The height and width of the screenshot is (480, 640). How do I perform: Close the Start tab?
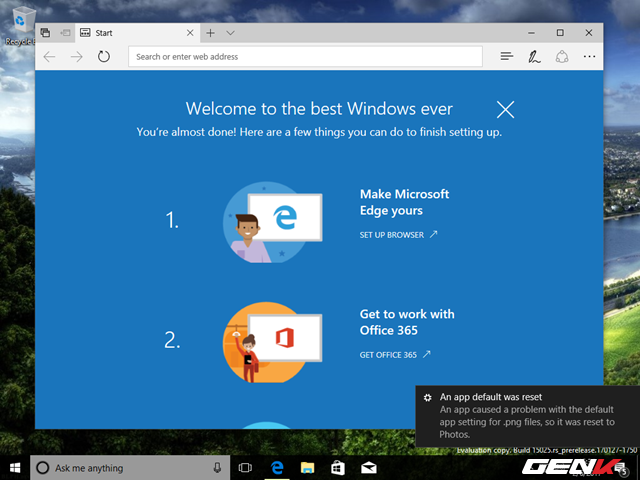[x=190, y=33]
